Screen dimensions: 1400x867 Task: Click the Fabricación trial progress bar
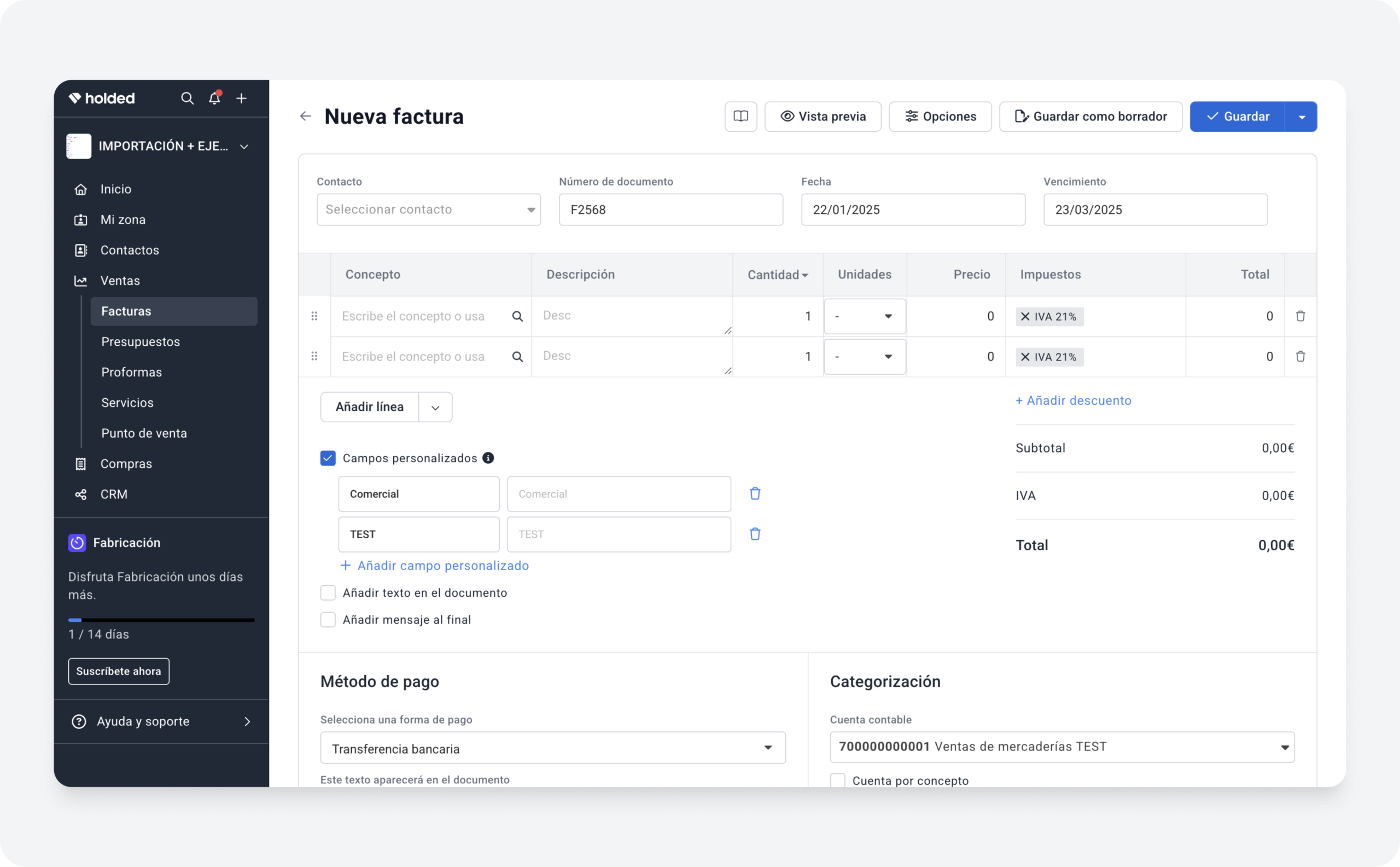(161, 620)
